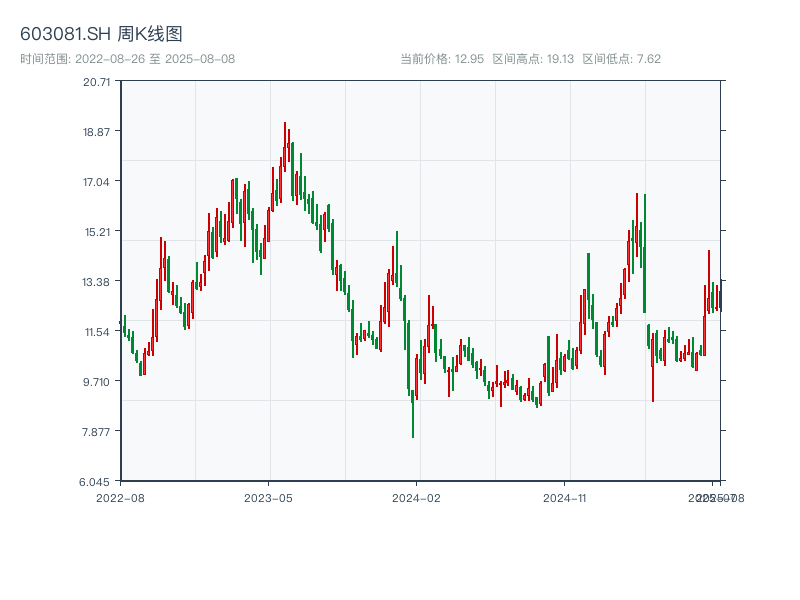Click the y-axis value 15.21
The image size is (800, 600).
(97, 232)
